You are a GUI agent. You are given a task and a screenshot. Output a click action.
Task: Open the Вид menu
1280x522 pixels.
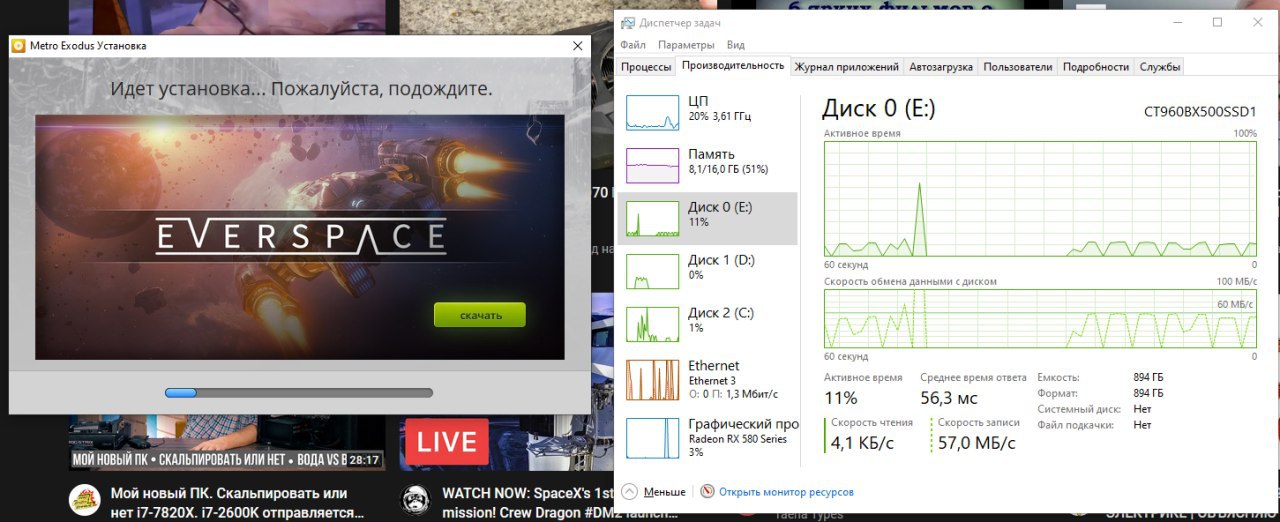click(736, 45)
